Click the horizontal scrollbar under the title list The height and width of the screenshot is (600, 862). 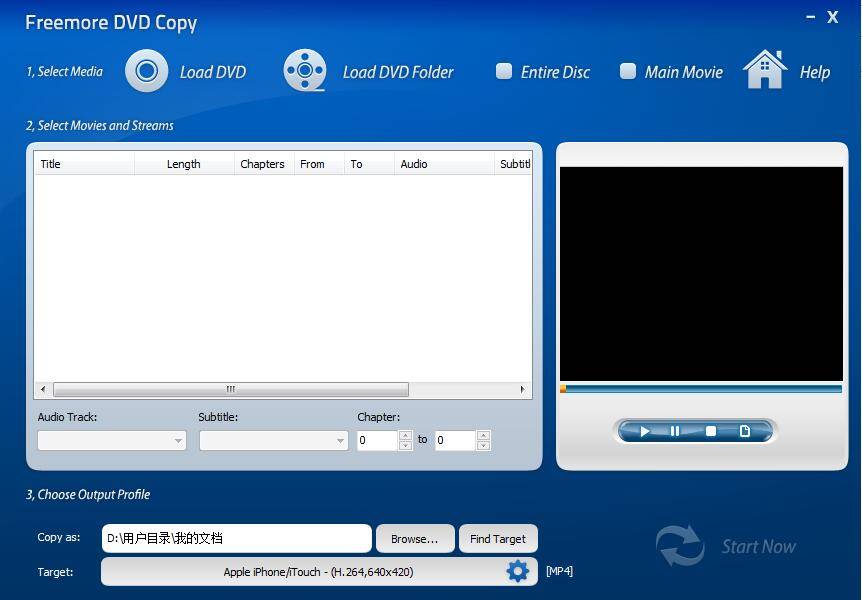[x=230, y=389]
